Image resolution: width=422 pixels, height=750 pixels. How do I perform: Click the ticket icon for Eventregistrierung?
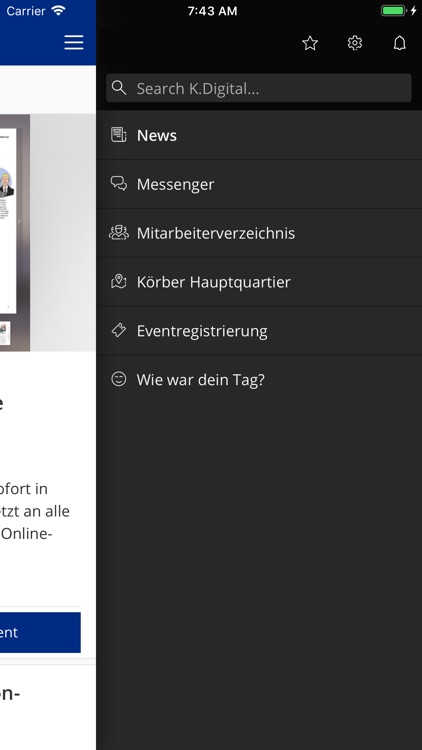pyautogui.click(x=119, y=331)
